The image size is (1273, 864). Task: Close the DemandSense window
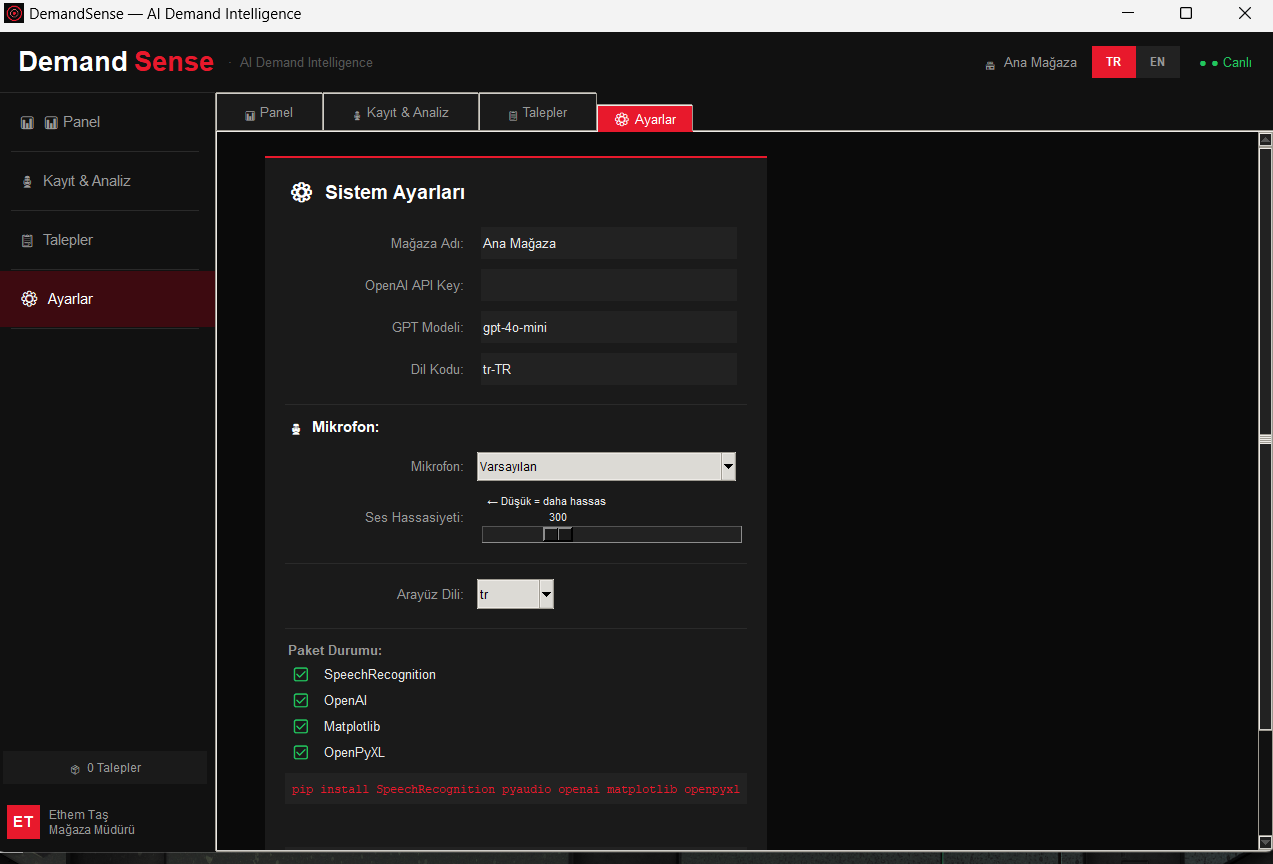pos(1244,14)
